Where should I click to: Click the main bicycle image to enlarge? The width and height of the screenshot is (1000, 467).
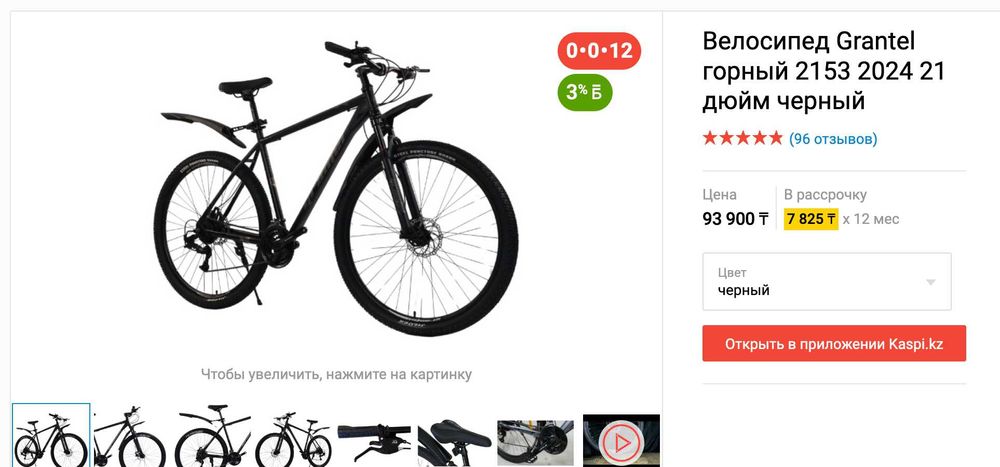[336, 188]
